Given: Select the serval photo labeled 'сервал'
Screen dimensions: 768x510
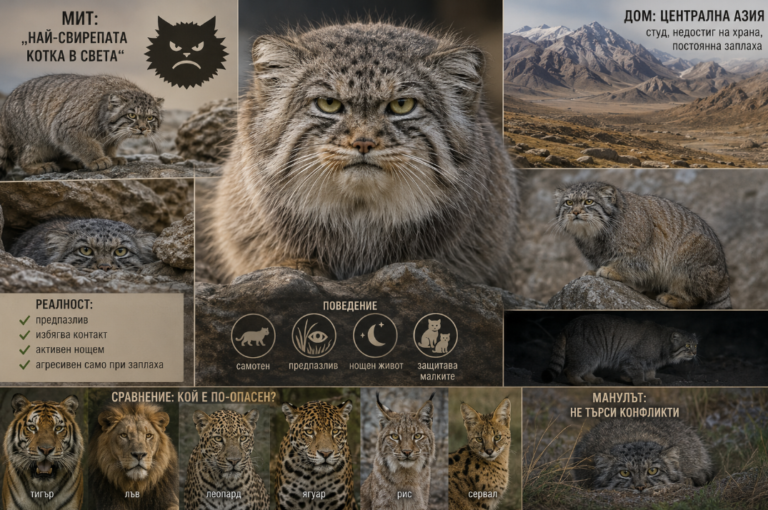Looking at the screenshot, I should [x=484, y=449].
